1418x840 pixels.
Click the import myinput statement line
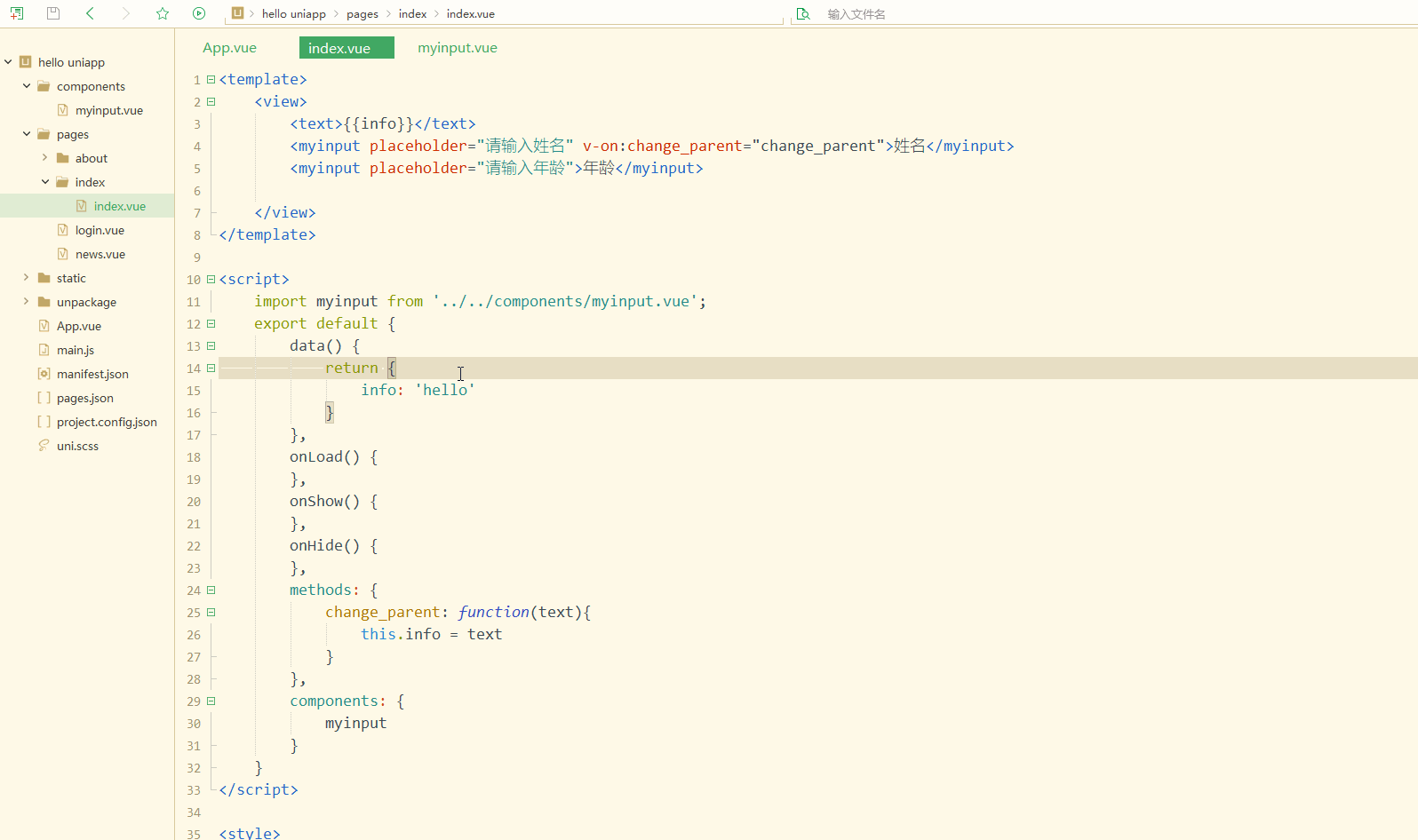click(480, 302)
